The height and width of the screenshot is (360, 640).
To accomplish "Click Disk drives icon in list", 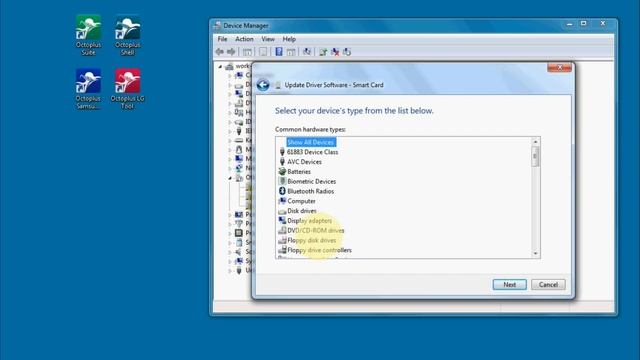I will pos(282,211).
